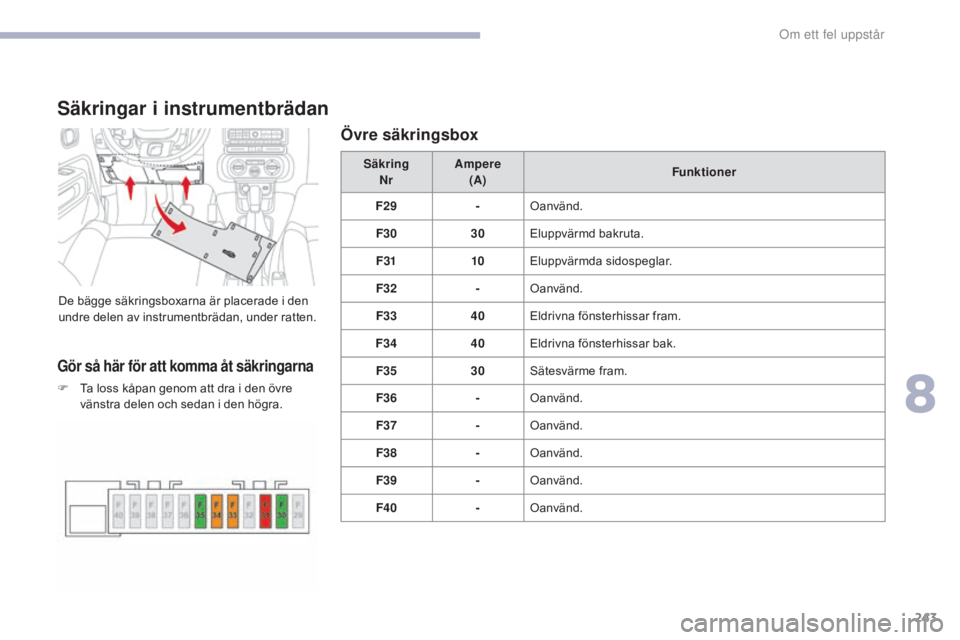Click the 'F33' table cell

click(386, 316)
